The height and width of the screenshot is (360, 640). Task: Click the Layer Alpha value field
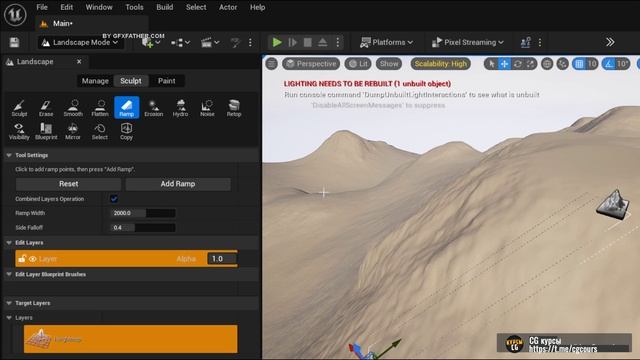[x=222, y=259]
